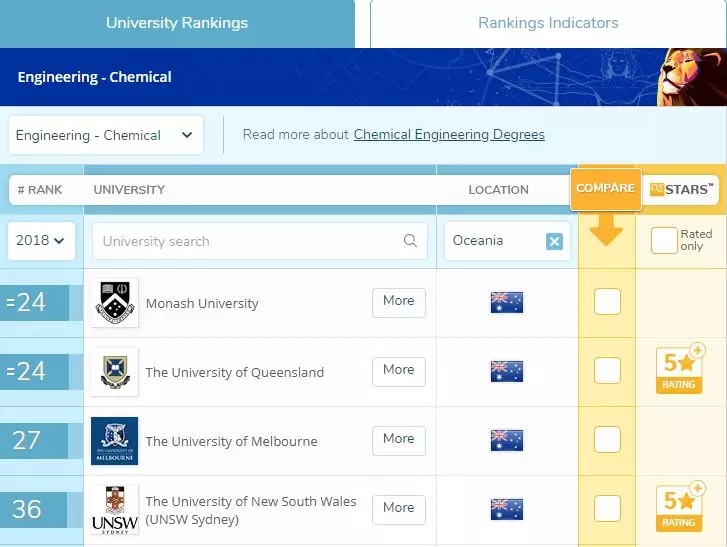Click the University of Melbourne logo
Image resolution: width=727 pixels, height=547 pixels.
click(x=114, y=441)
